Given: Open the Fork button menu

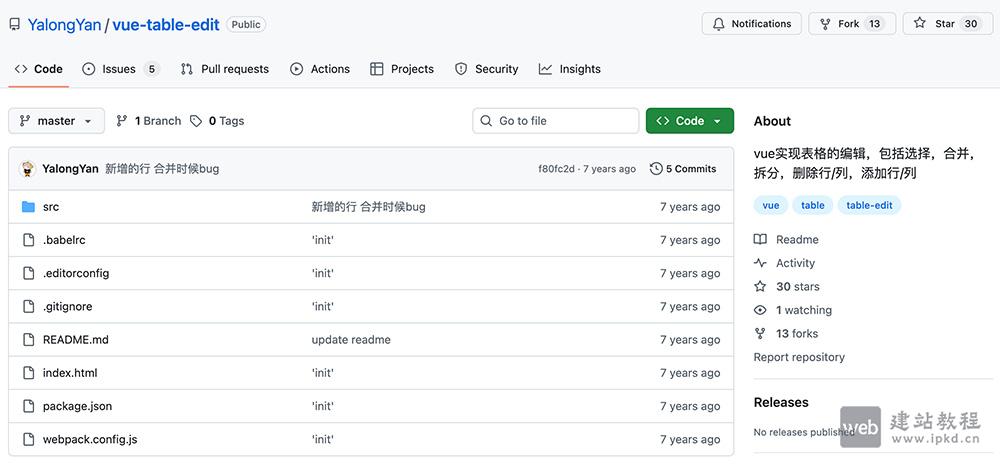Looking at the screenshot, I should pos(848,24).
